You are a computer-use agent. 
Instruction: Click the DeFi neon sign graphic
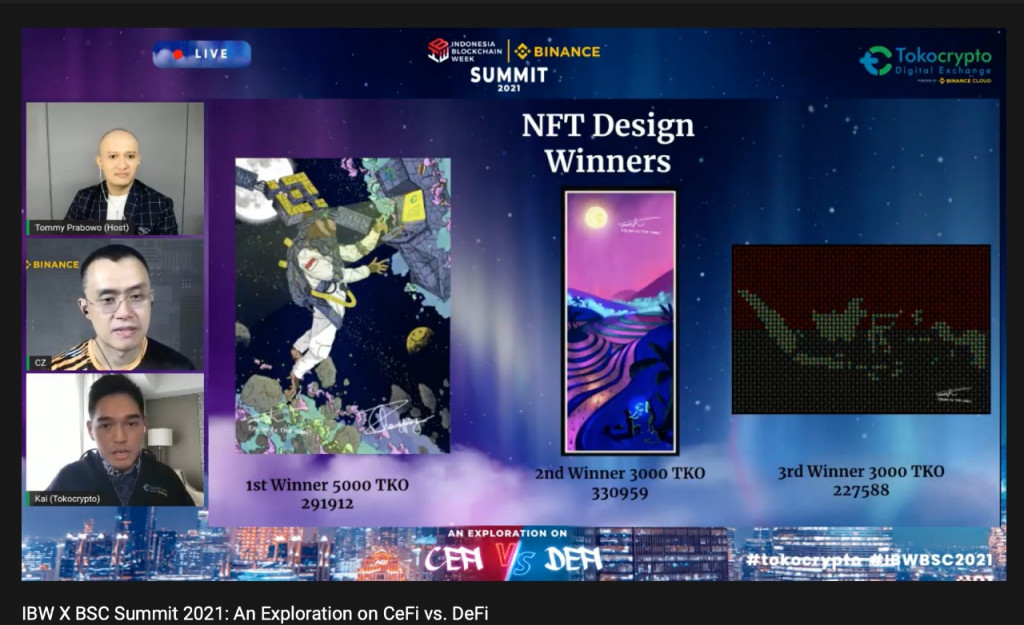(x=572, y=559)
